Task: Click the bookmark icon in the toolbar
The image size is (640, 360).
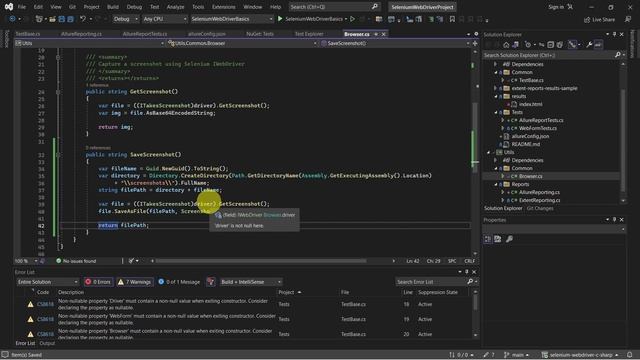Action: [452, 19]
